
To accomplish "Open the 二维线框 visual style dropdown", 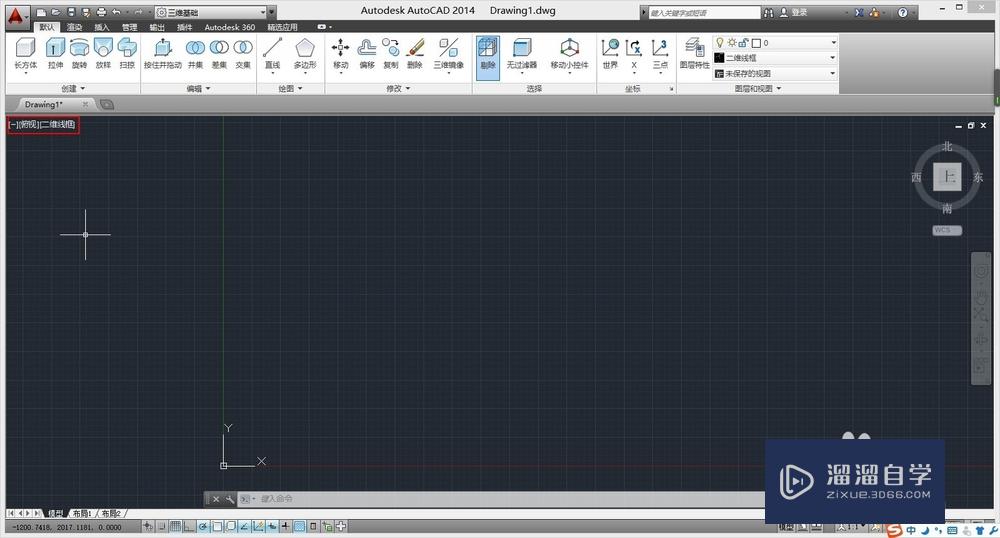I will pyautogui.click(x=775, y=58).
